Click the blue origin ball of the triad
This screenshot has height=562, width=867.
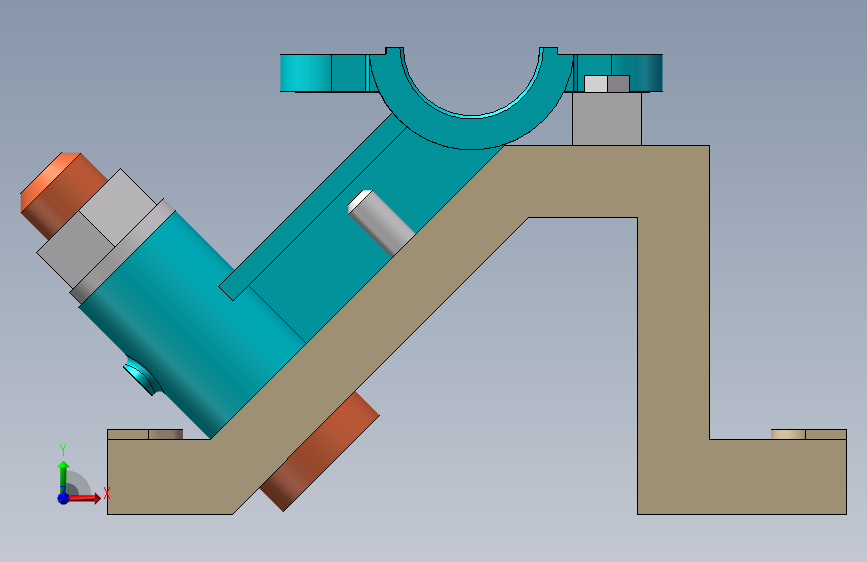[x=63, y=498]
